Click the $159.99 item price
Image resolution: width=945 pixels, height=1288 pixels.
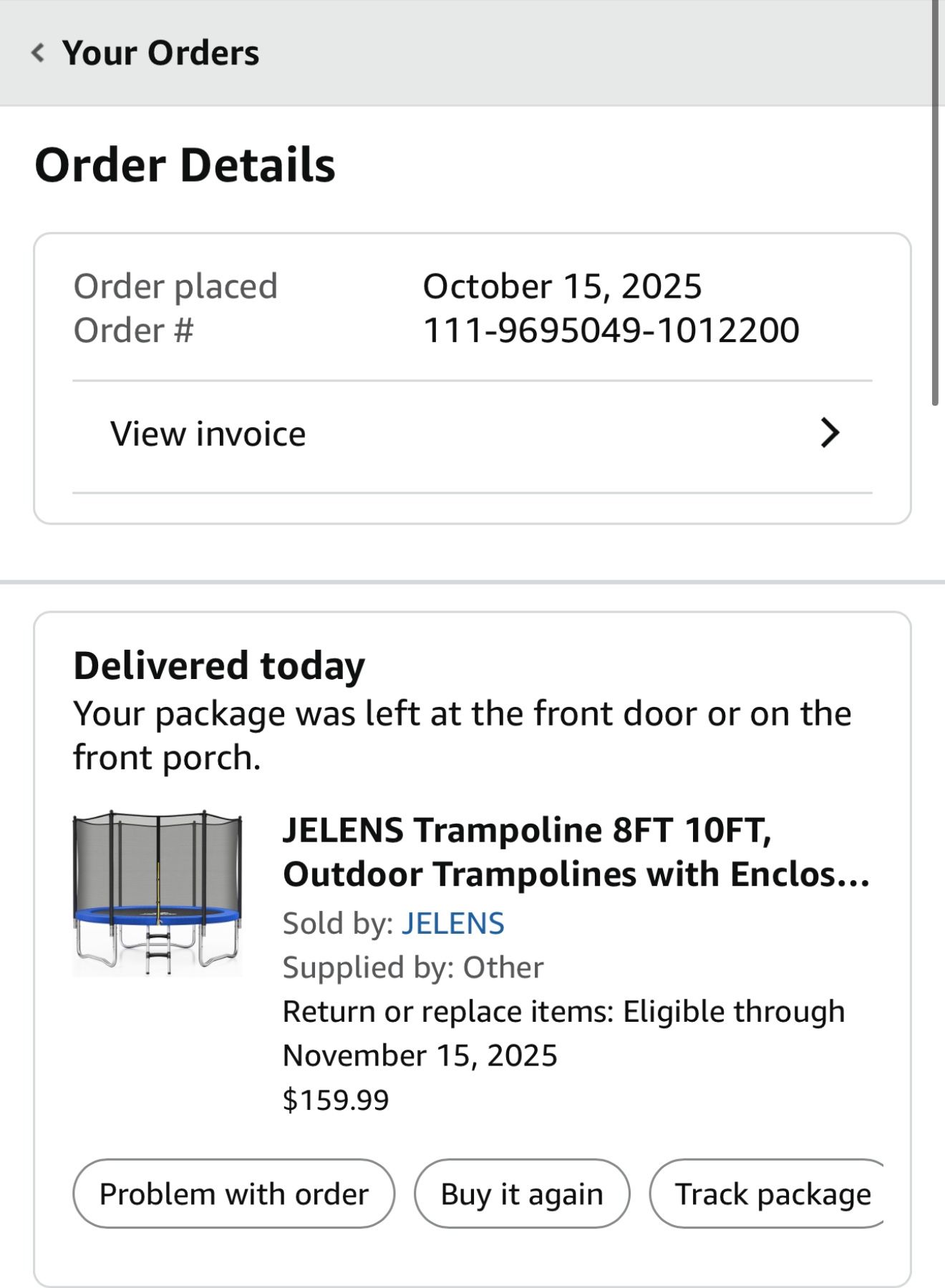click(x=336, y=1099)
